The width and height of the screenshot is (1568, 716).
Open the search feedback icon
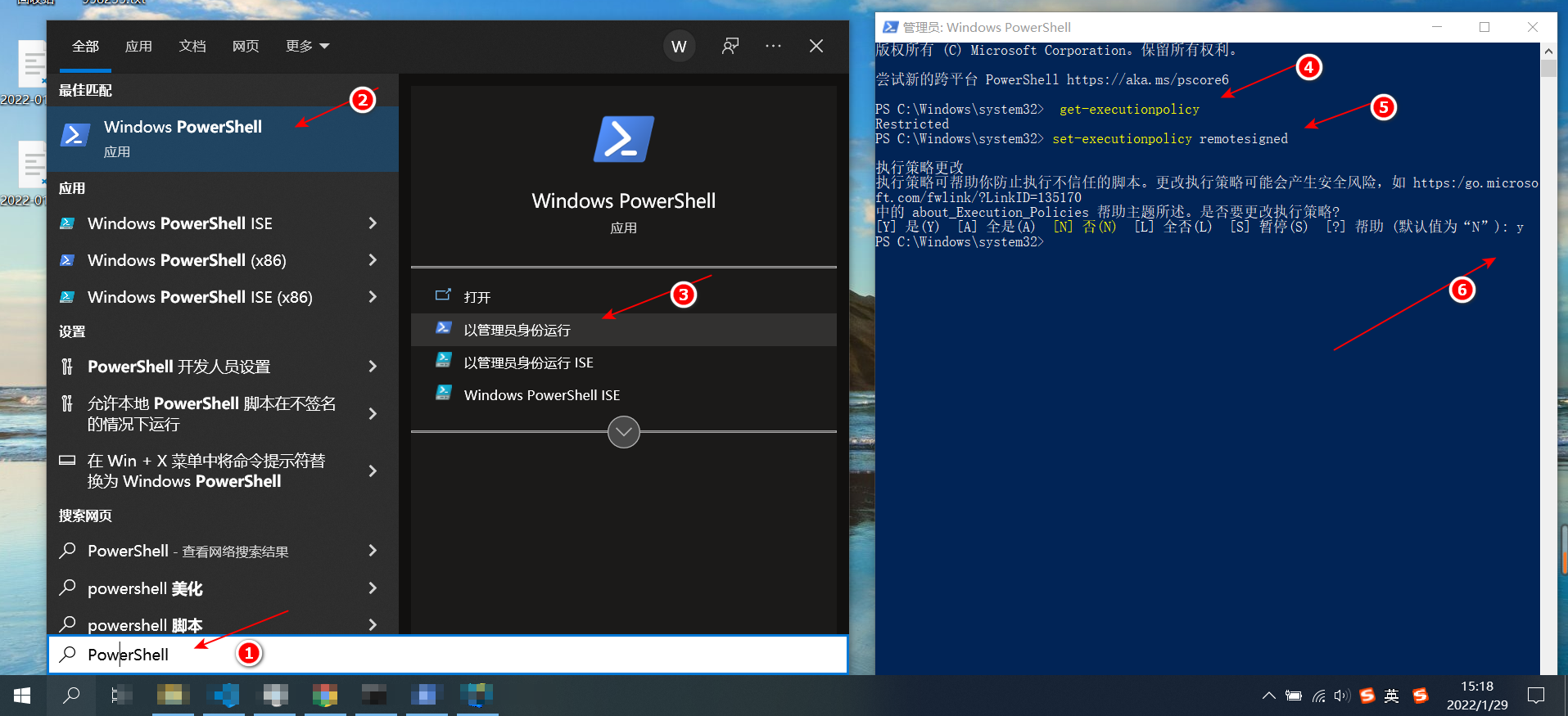730,46
